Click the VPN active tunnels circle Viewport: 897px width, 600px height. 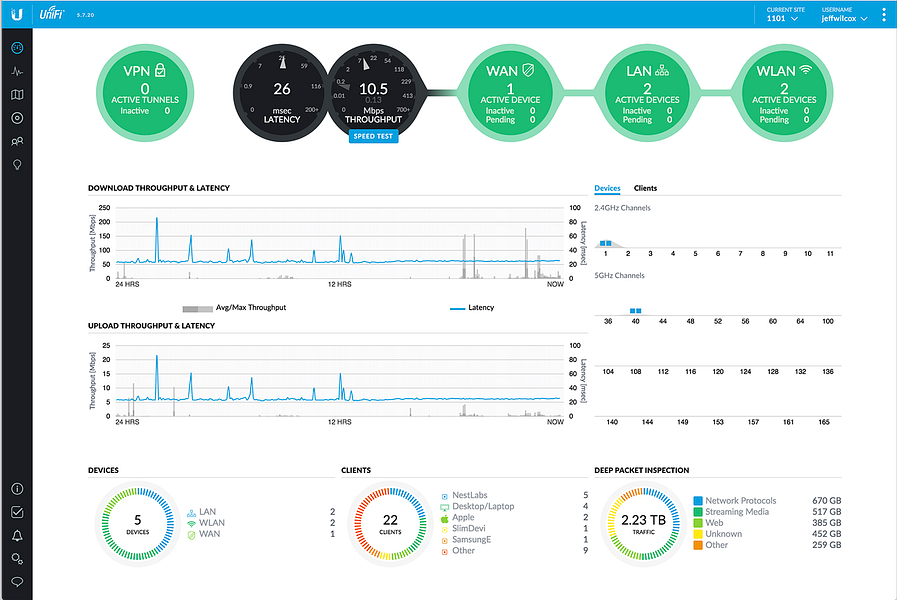pyautogui.click(x=145, y=93)
